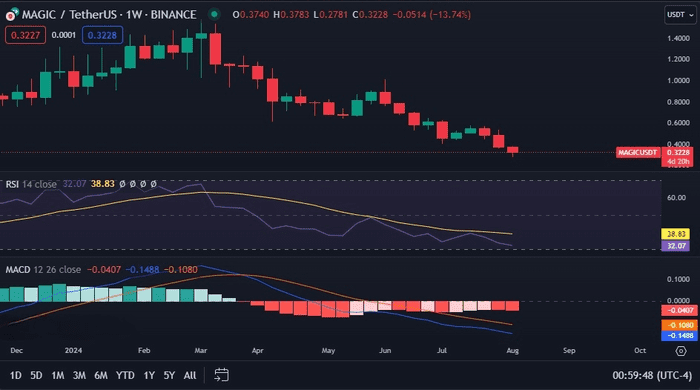Viewport: 700px width, 390px height.
Task: Open the USDT currency dropdown
Action: [680, 15]
